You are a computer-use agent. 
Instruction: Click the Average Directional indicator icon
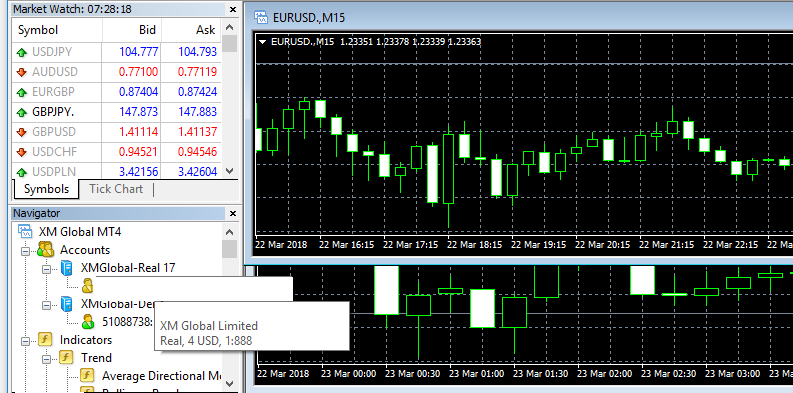(x=87, y=376)
